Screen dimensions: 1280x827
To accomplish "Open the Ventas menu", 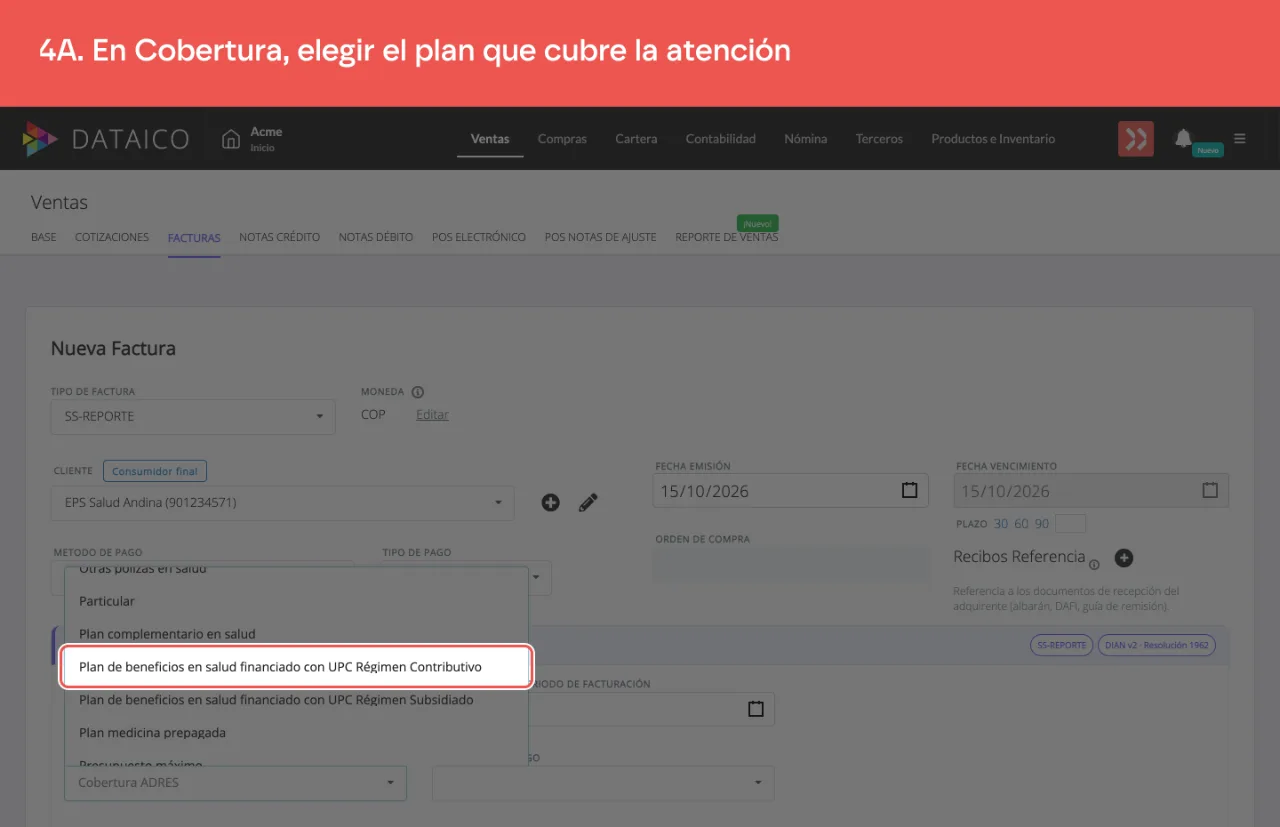I will click(490, 139).
